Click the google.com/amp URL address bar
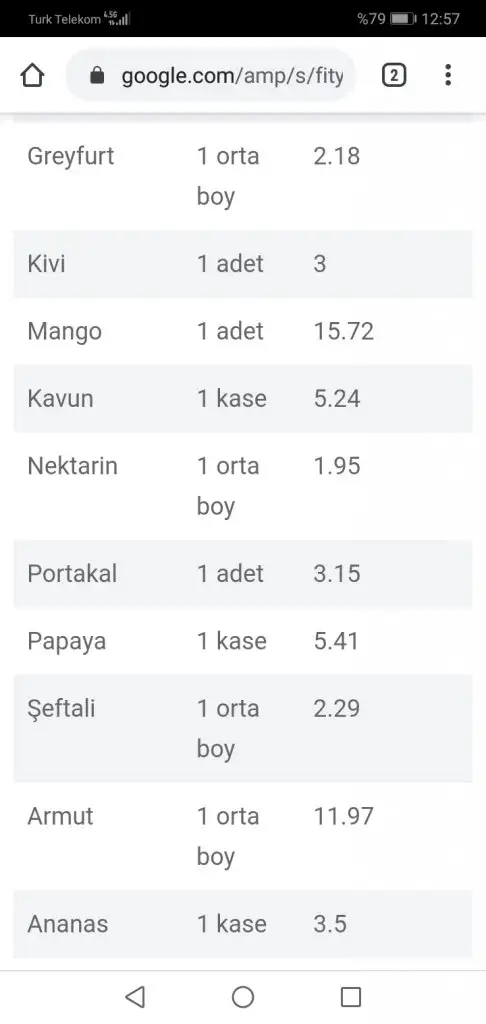This screenshot has width=486, height=1024. (x=211, y=76)
